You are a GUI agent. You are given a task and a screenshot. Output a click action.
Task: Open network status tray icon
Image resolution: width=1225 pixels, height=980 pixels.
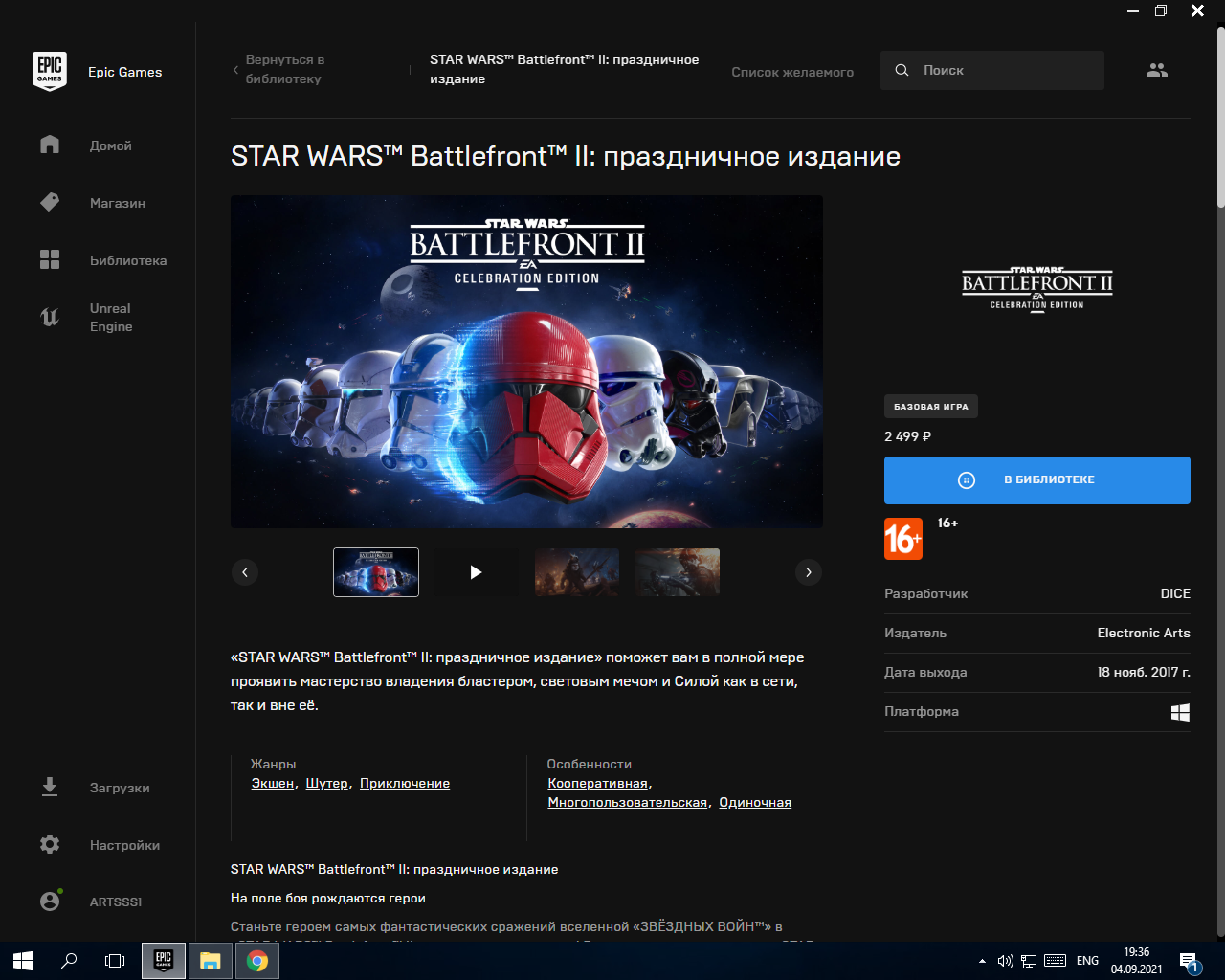1029,961
